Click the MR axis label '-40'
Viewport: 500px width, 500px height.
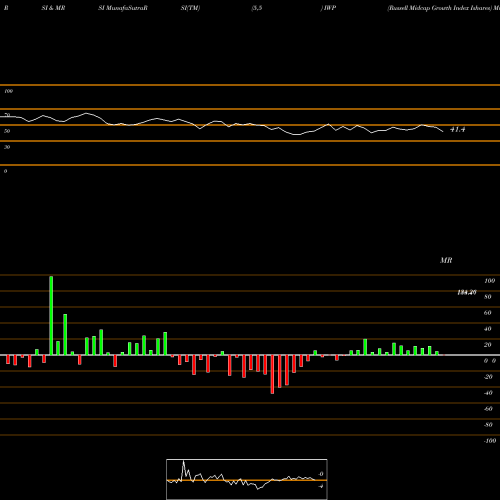[x=488, y=393]
